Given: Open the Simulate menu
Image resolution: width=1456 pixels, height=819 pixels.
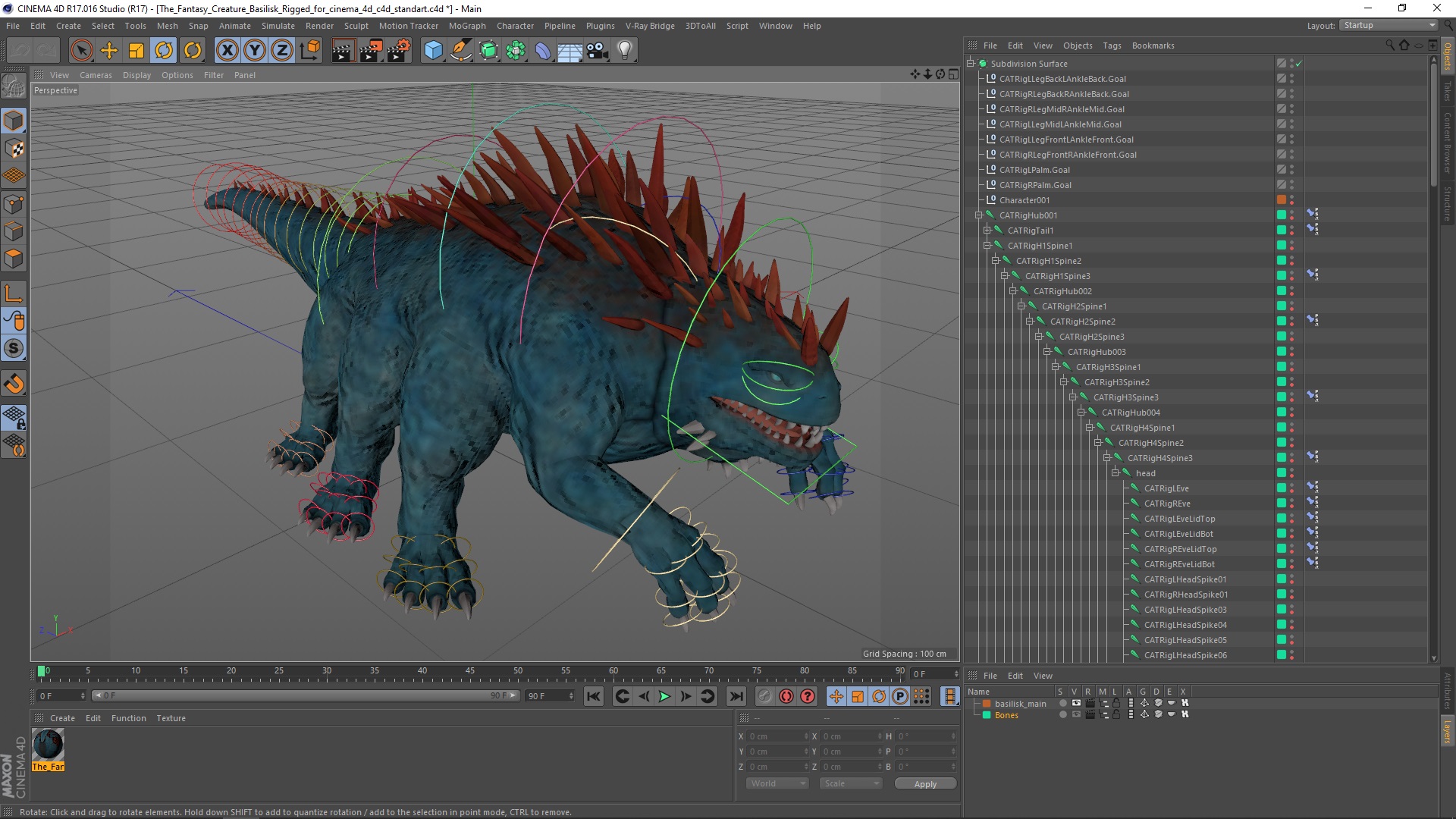Looking at the screenshot, I should pyautogui.click(x=278, y=26).
